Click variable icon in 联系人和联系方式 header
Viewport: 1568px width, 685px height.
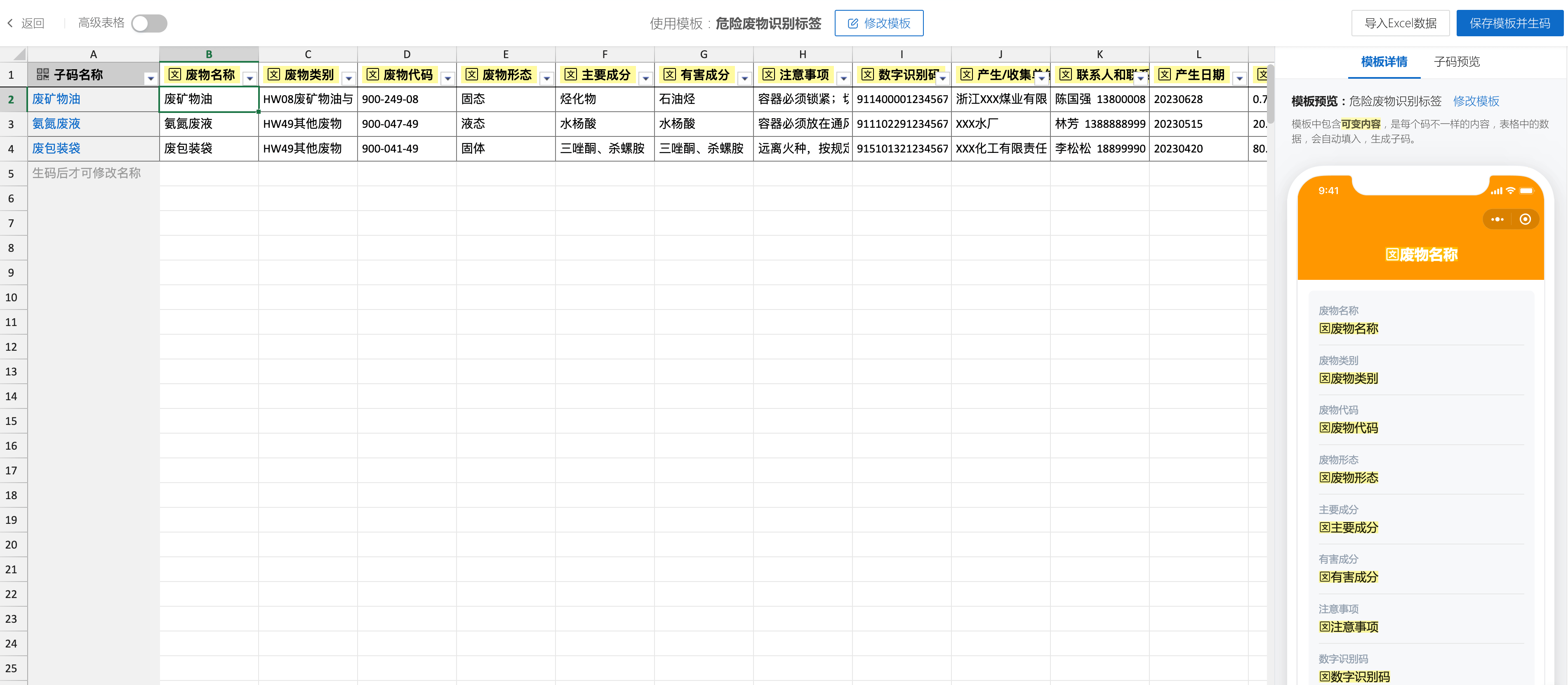1066,74
